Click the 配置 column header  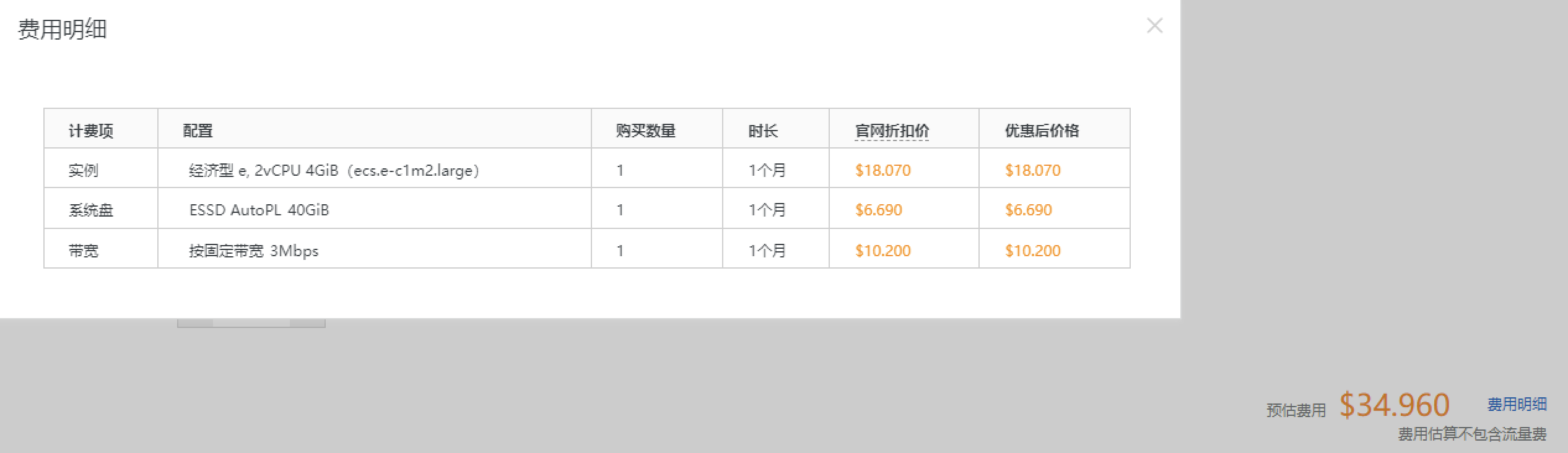[x=198, y=131]
